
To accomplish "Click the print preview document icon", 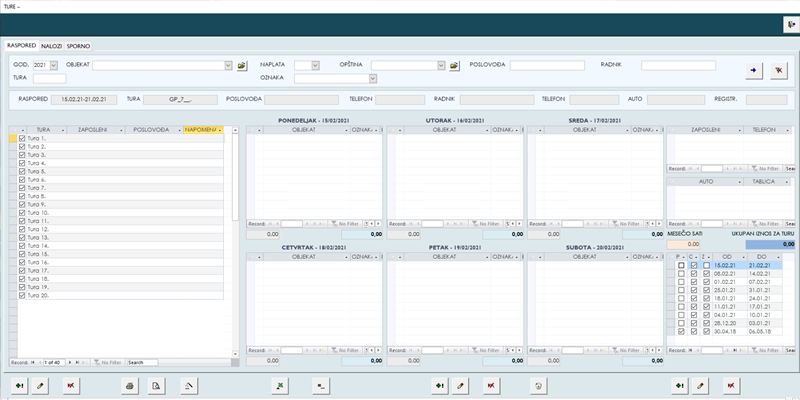I will [x=156, y=385].
